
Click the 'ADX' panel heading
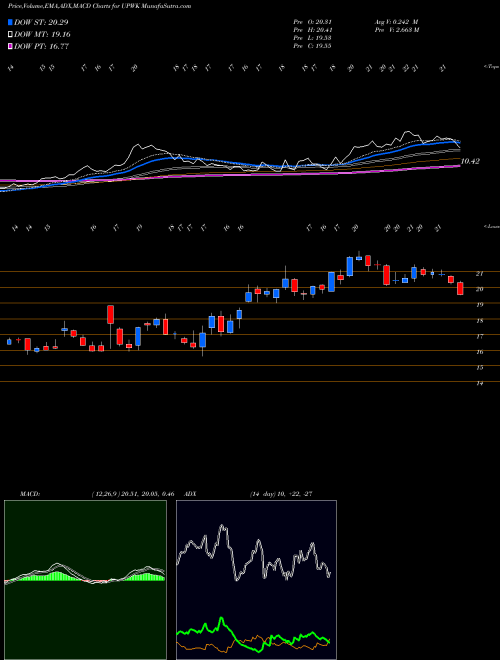coord(191,494)
